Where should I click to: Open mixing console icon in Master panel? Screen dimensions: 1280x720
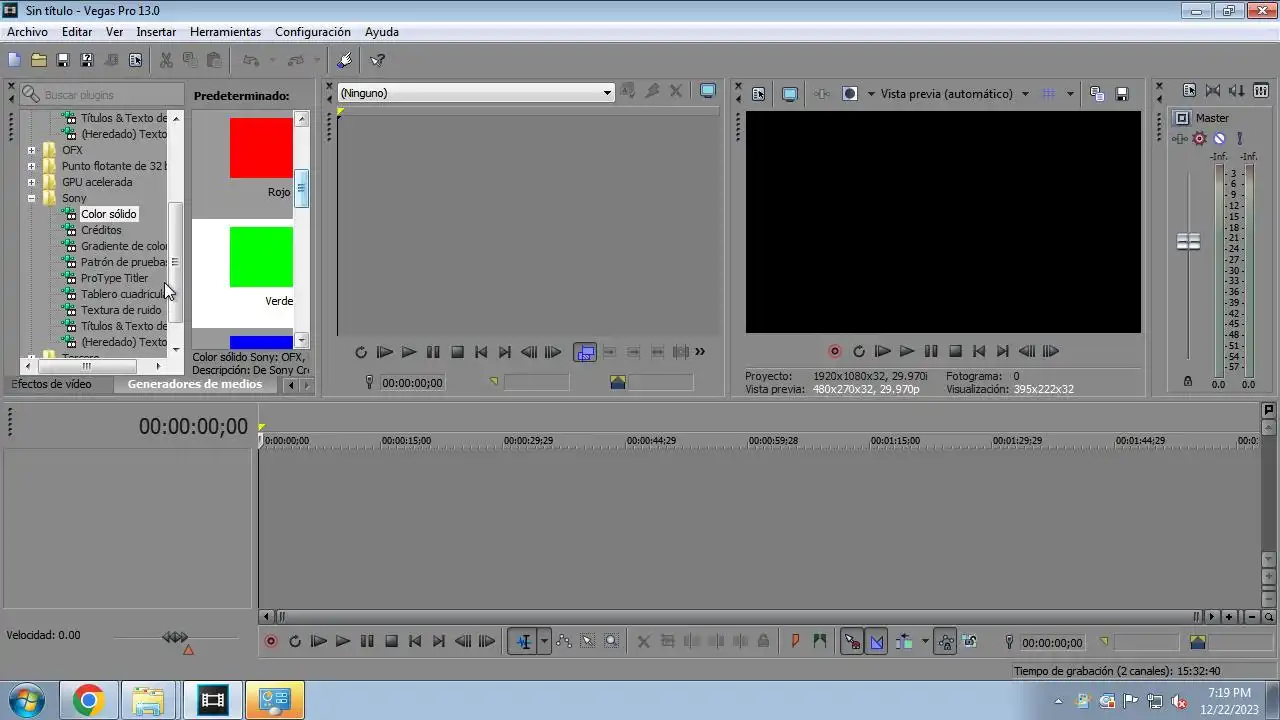(x=1260, y=90)
